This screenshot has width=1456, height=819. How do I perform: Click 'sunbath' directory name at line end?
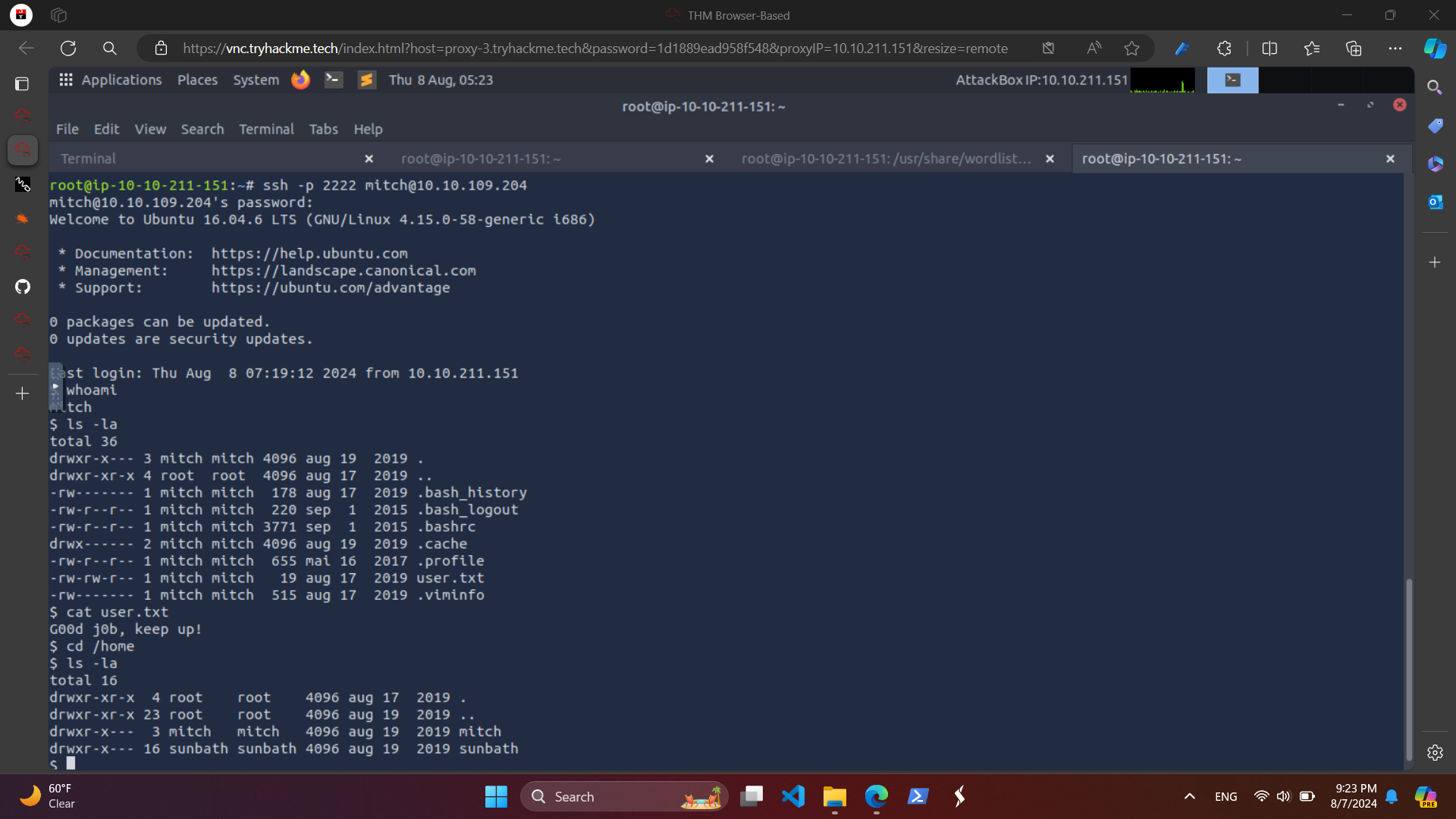point(488,748)
